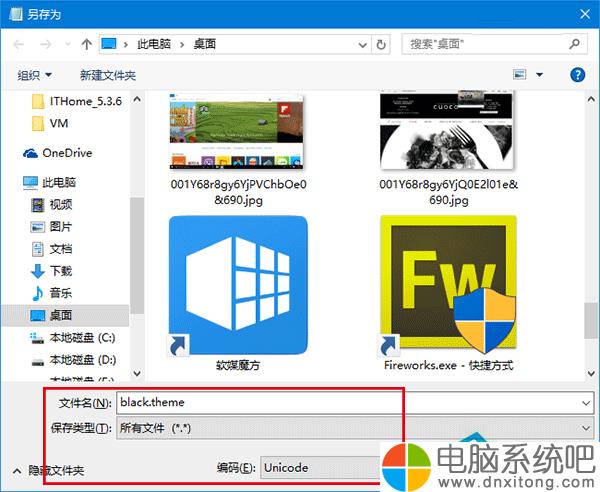Refresh the current folder listing
Viewport: 600px width, 492px height.
click(381, 44)
